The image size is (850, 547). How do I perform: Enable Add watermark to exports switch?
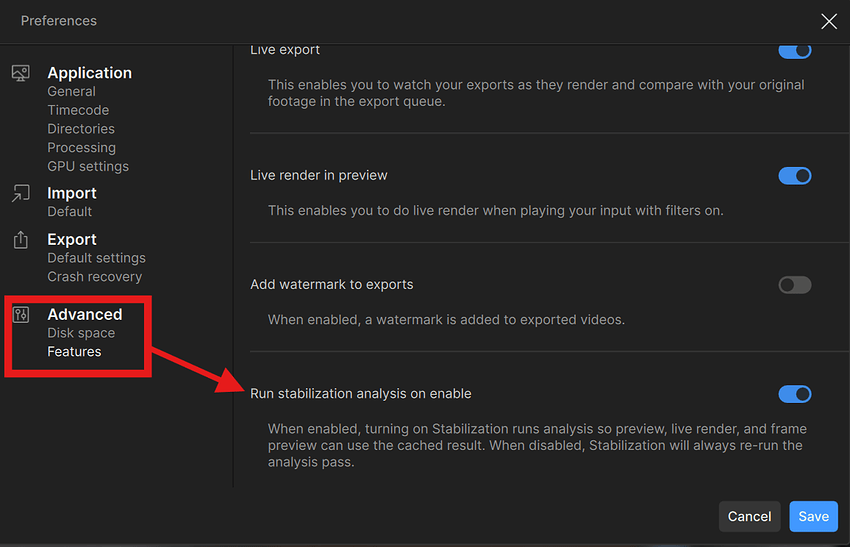point(795,285)
